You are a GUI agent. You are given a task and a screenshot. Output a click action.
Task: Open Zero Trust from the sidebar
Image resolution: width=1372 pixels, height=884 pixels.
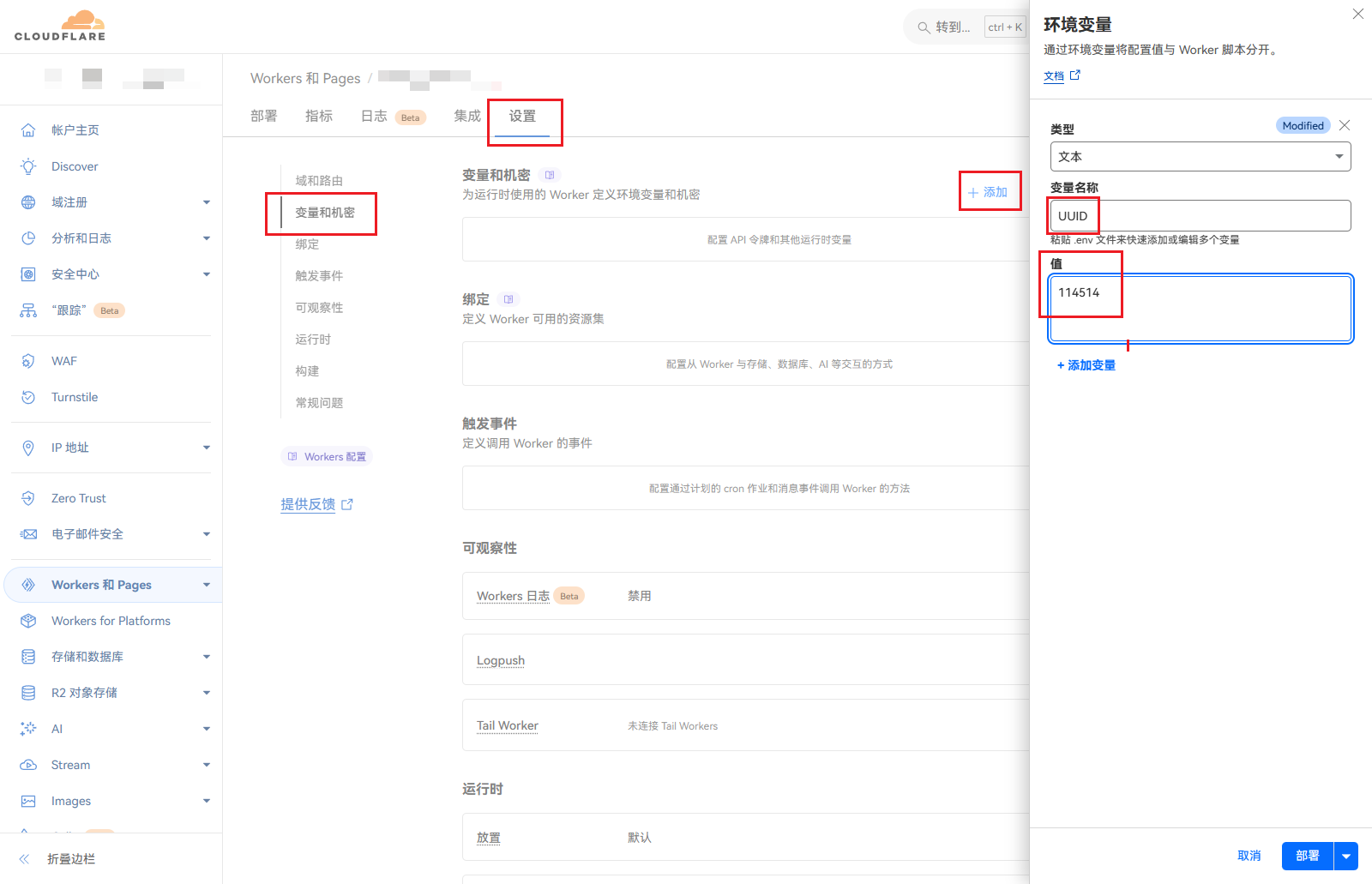coord(78,498)
